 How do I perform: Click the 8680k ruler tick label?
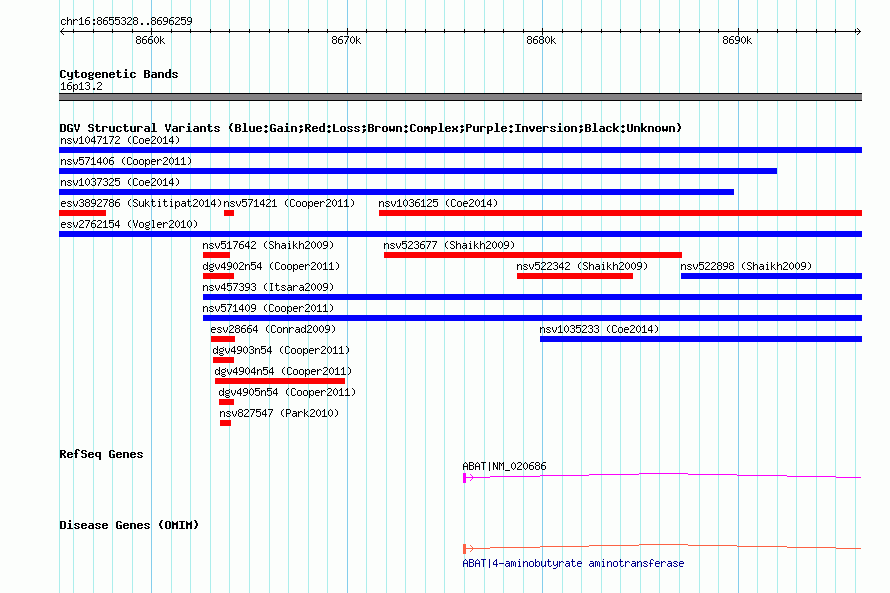click(541, 40)
